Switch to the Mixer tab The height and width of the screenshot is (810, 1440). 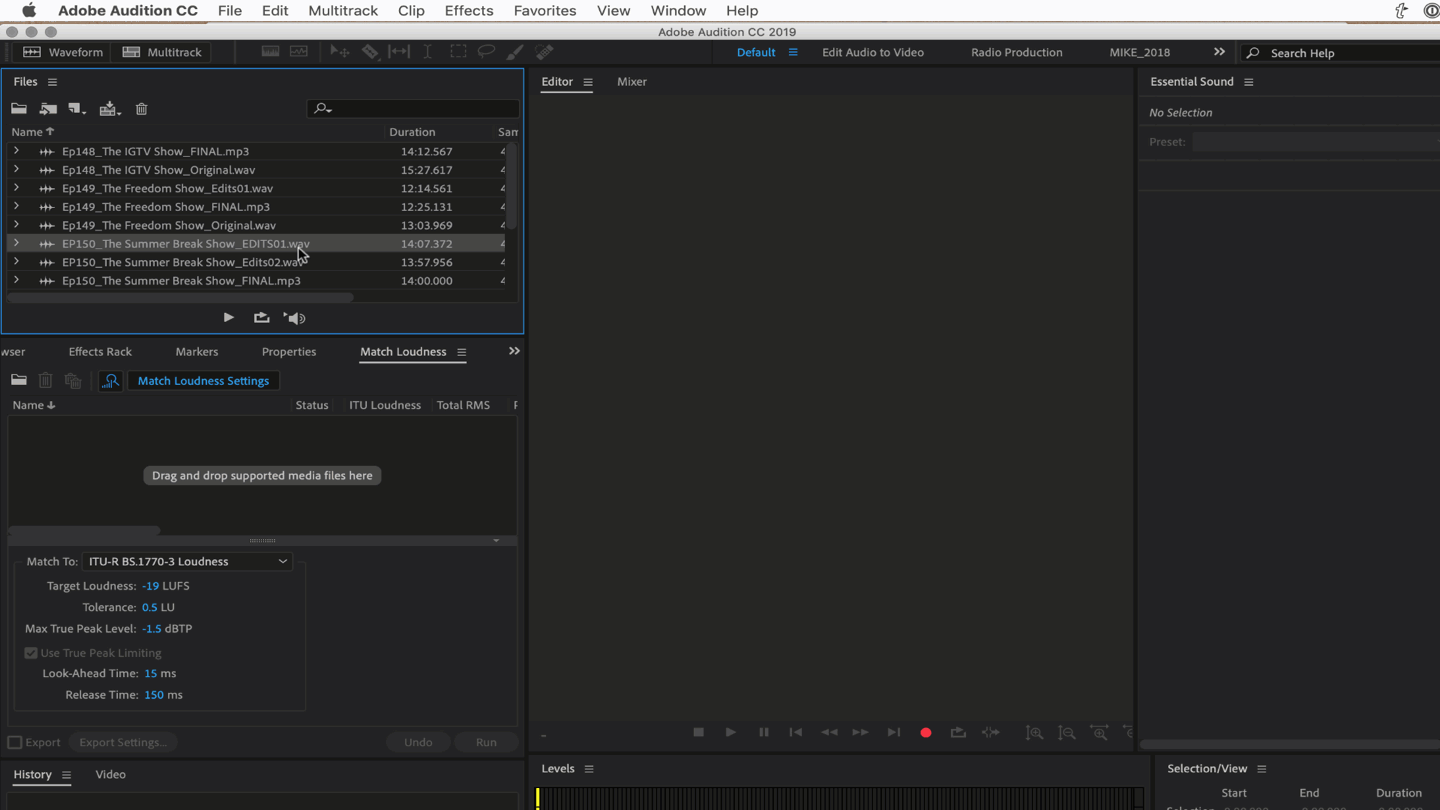point(632,82)
